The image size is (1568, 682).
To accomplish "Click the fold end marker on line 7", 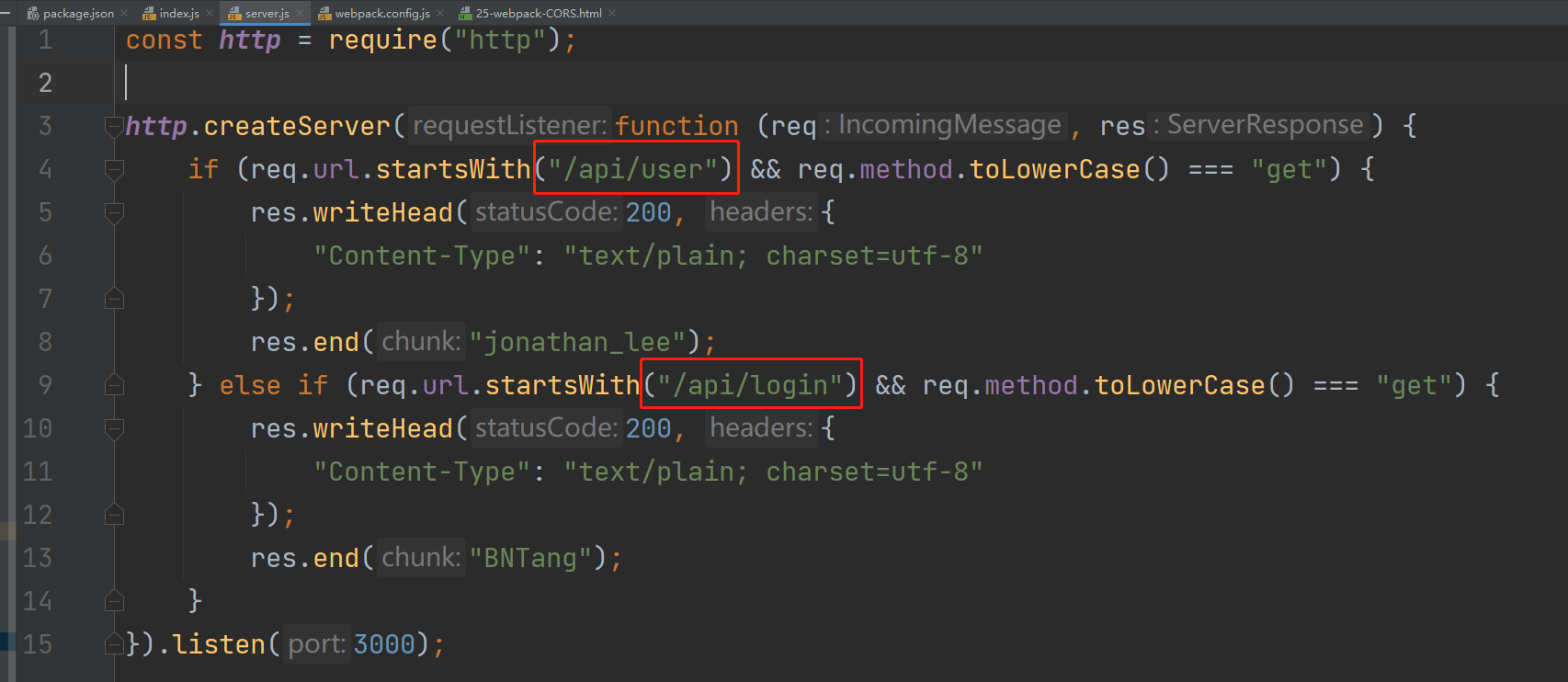I will coord(114,299).
